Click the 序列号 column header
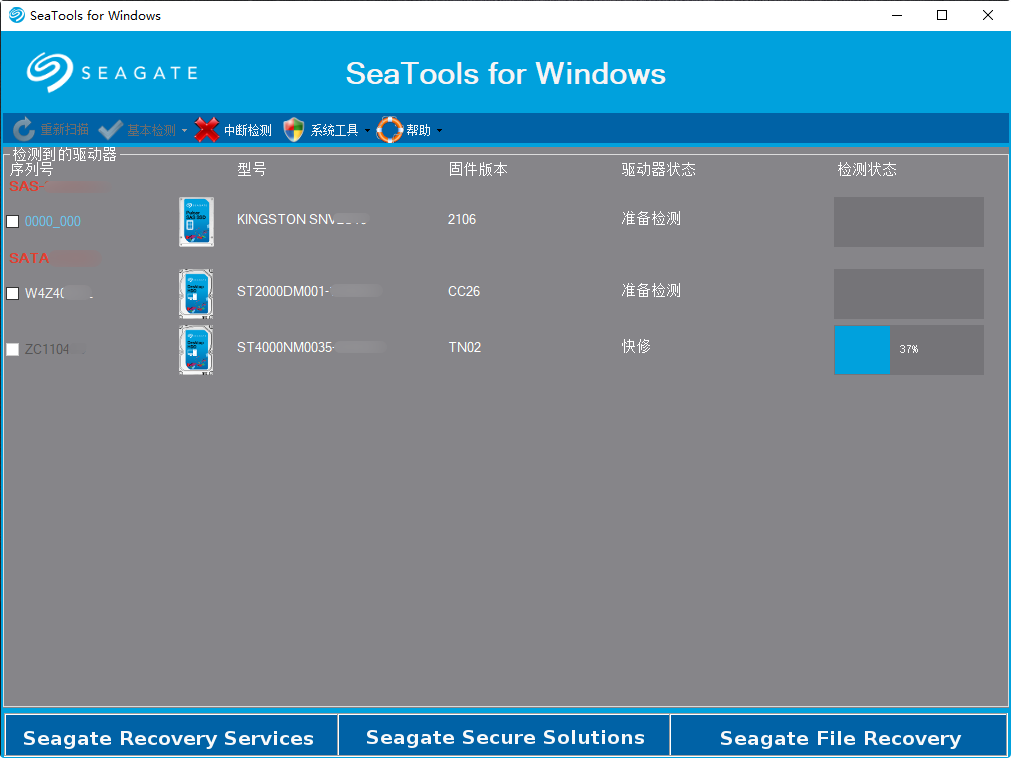1011x758 pixels. (x=31, y=170)
